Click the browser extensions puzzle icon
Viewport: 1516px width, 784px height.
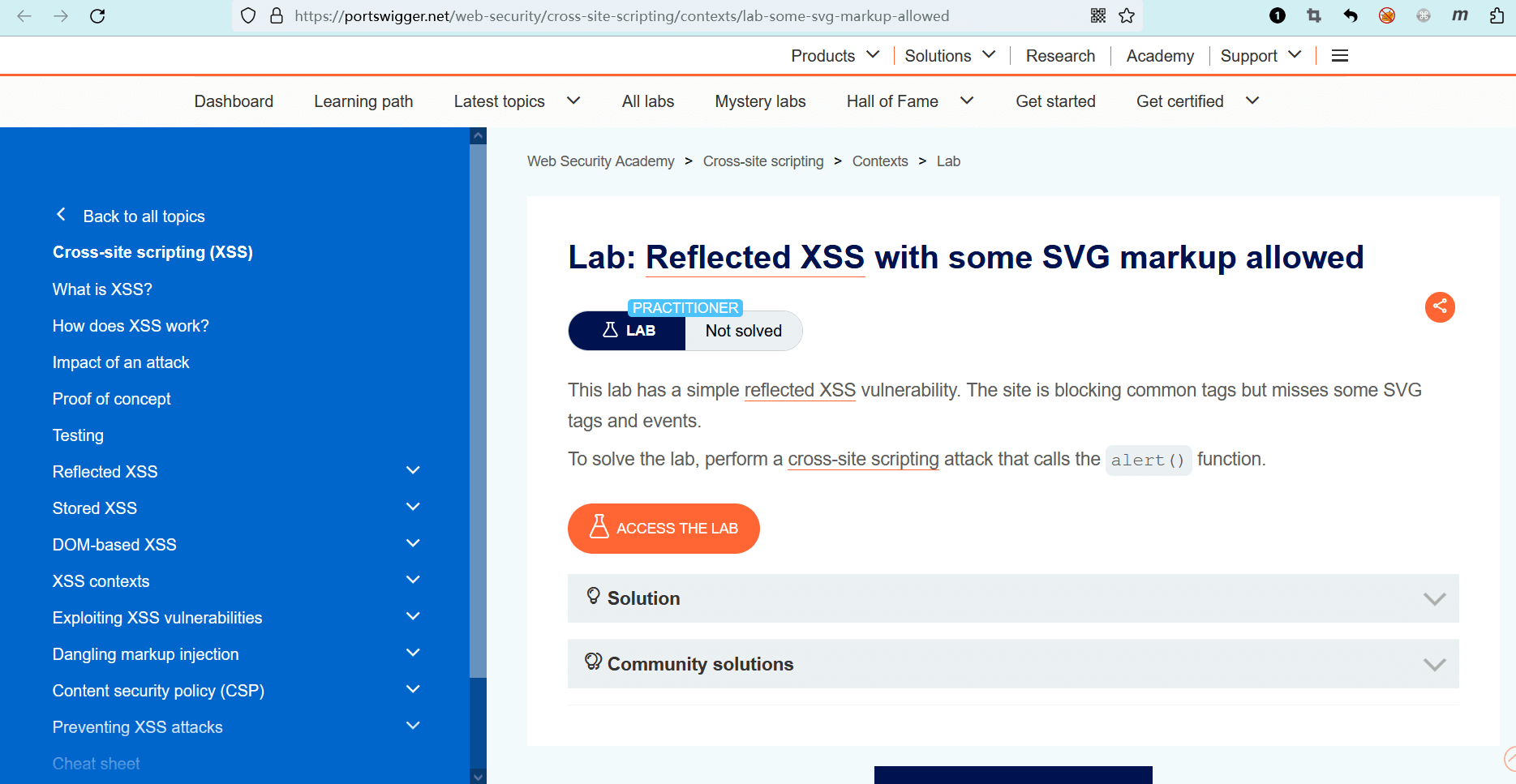pos(1497,16)
